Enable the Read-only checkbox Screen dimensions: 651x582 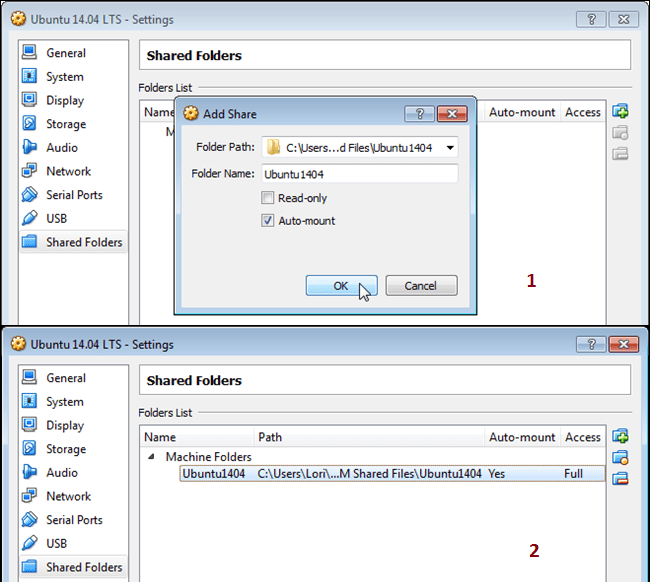pos(268,198)
